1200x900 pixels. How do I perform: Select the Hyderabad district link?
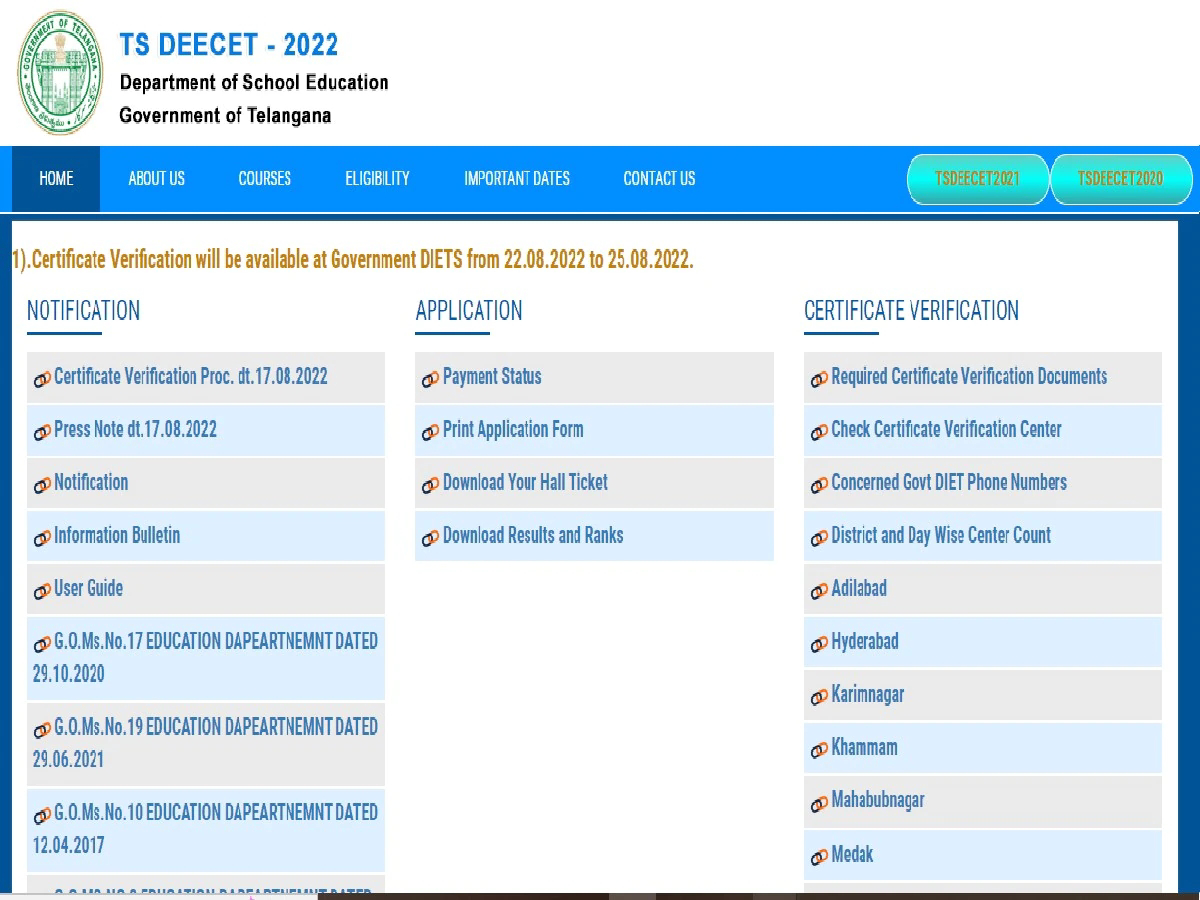(865, 642)
